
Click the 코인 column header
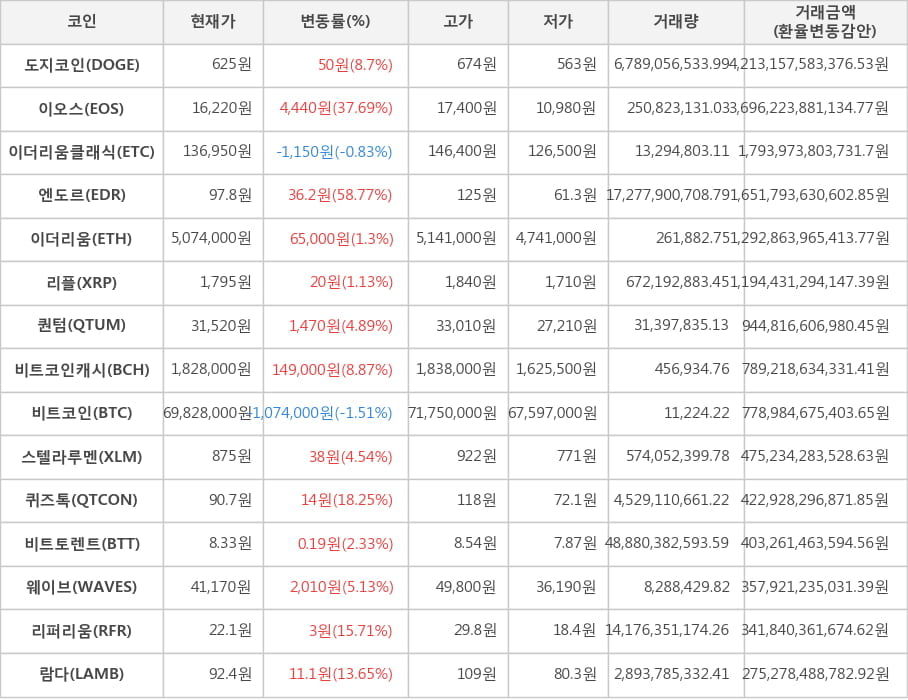coord(82,21)
